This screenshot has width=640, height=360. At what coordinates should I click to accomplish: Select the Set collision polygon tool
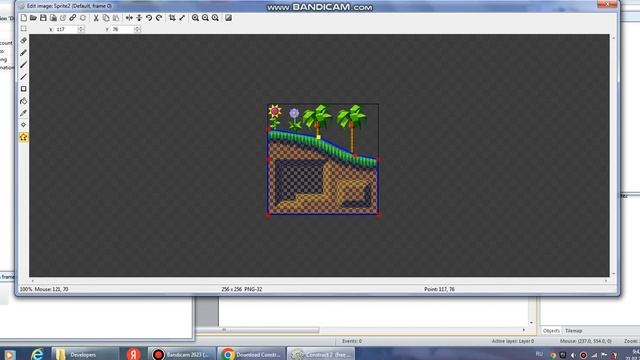point(24,137)
